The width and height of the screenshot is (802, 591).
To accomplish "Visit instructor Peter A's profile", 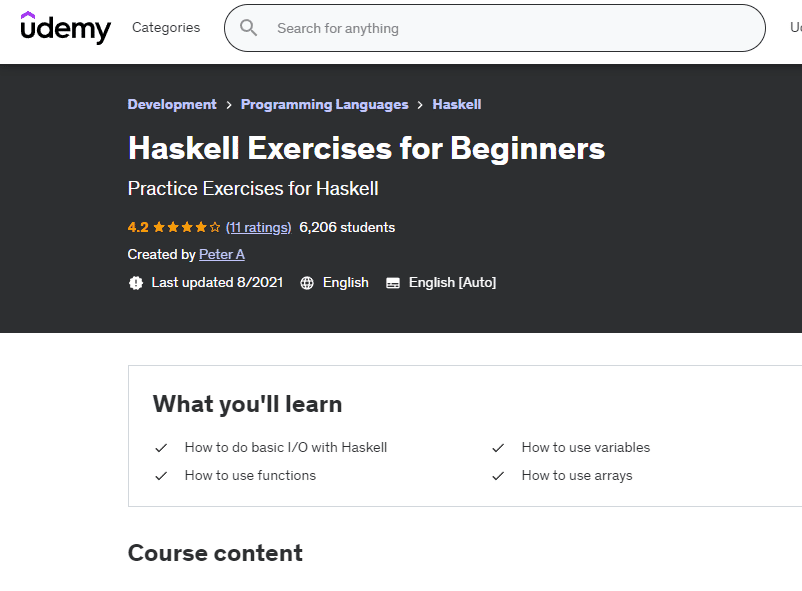I will 222,255.
